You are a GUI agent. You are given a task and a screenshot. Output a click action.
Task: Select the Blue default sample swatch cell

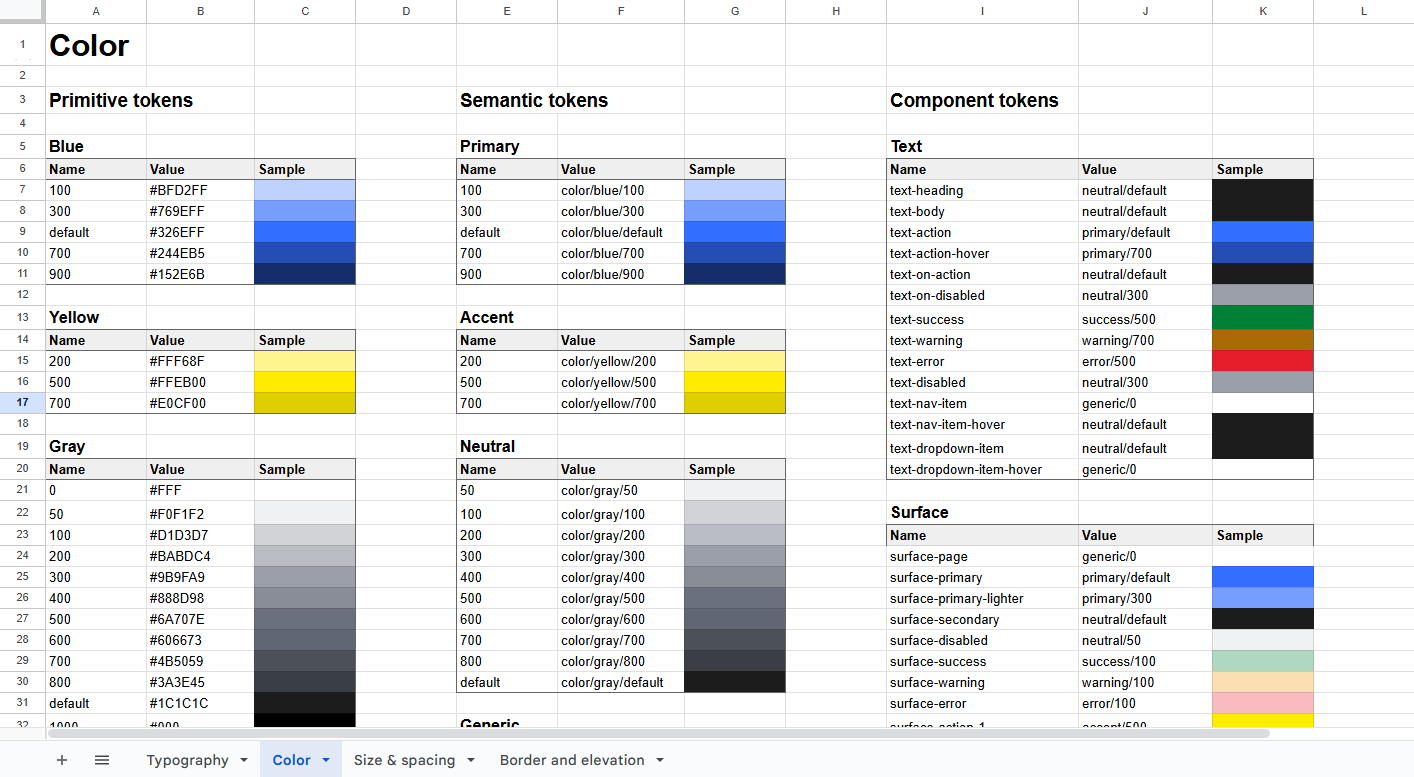point(304,232)
